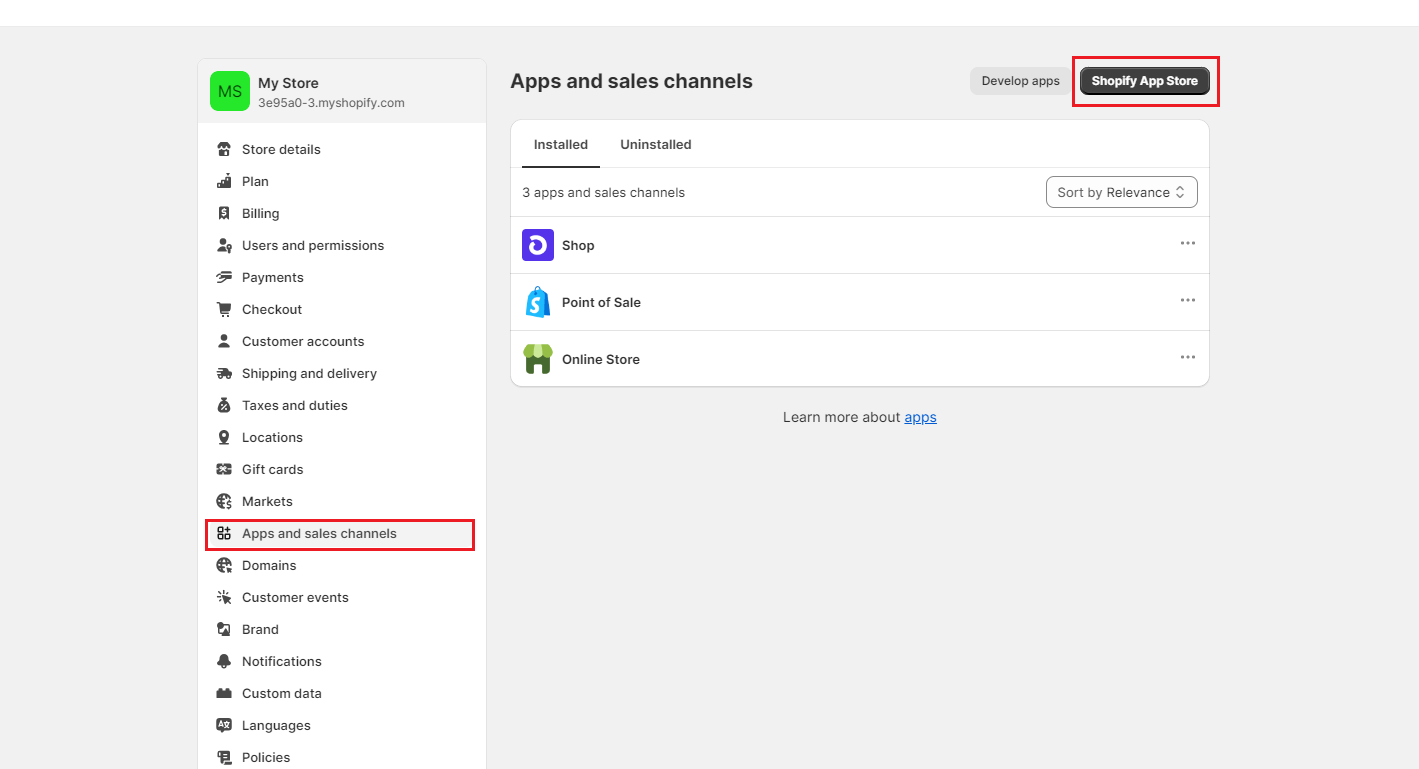Click the Domains globe icon

[224, 565]
